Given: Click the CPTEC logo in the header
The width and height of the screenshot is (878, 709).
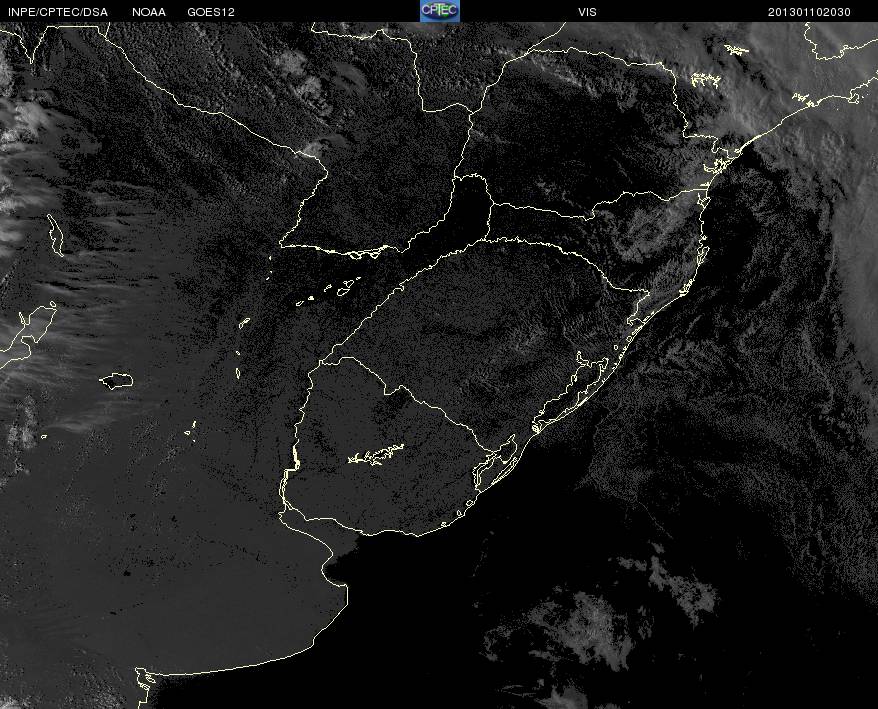Looking at the screenshot, I should (439, 10).
